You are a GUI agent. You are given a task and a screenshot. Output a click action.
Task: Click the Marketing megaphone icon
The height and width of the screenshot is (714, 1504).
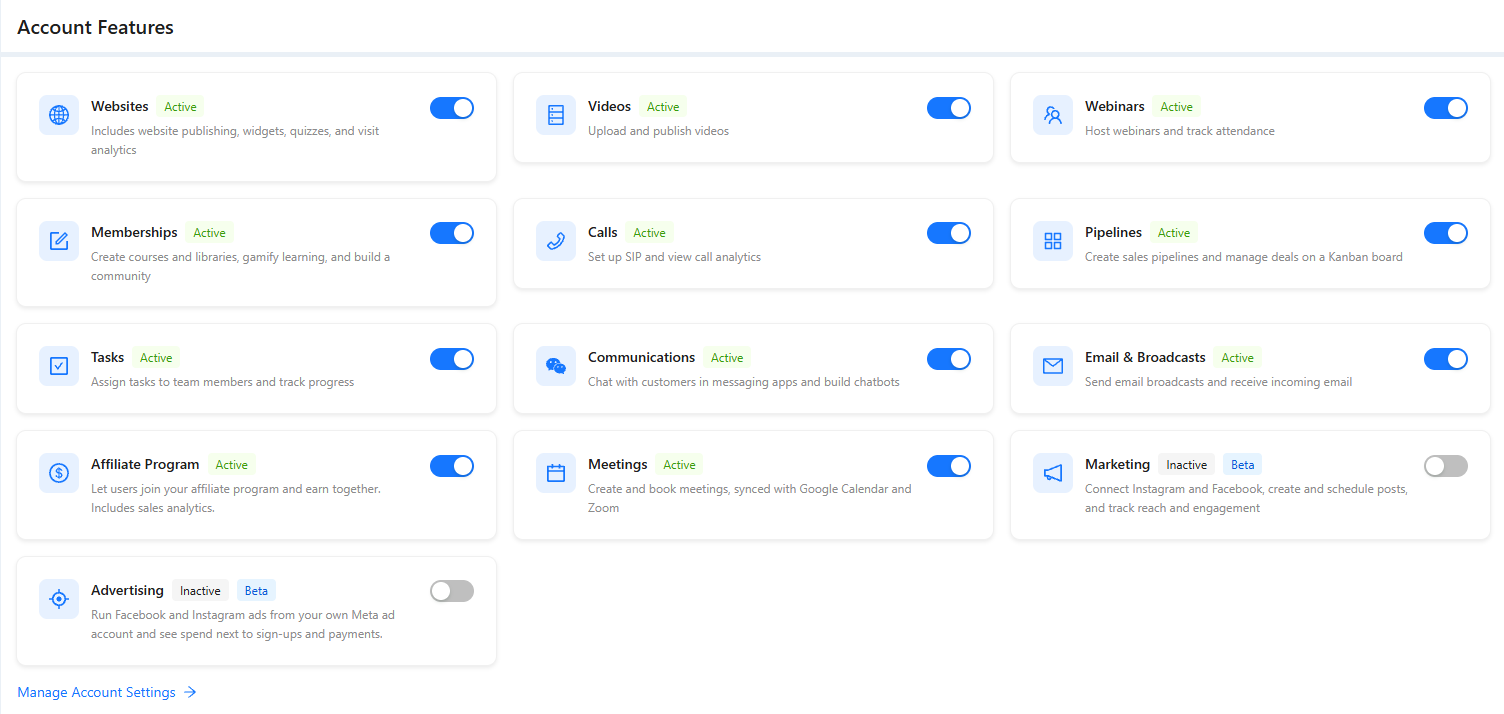point(1053,473)
